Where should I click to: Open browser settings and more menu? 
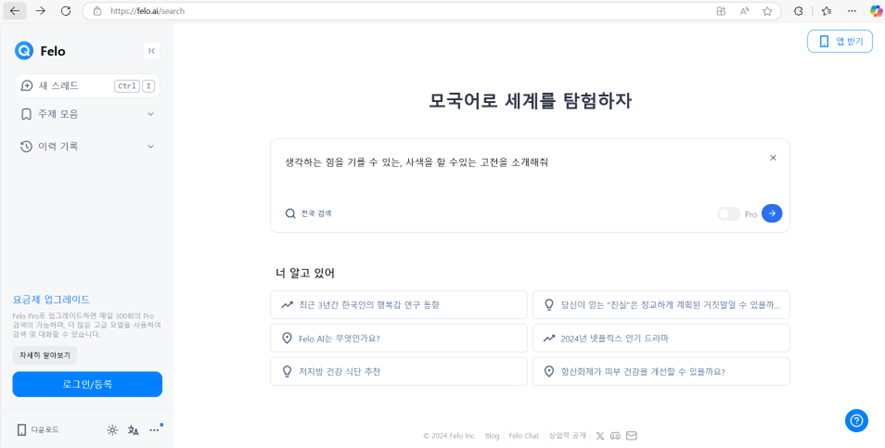(x=852, y=11)
